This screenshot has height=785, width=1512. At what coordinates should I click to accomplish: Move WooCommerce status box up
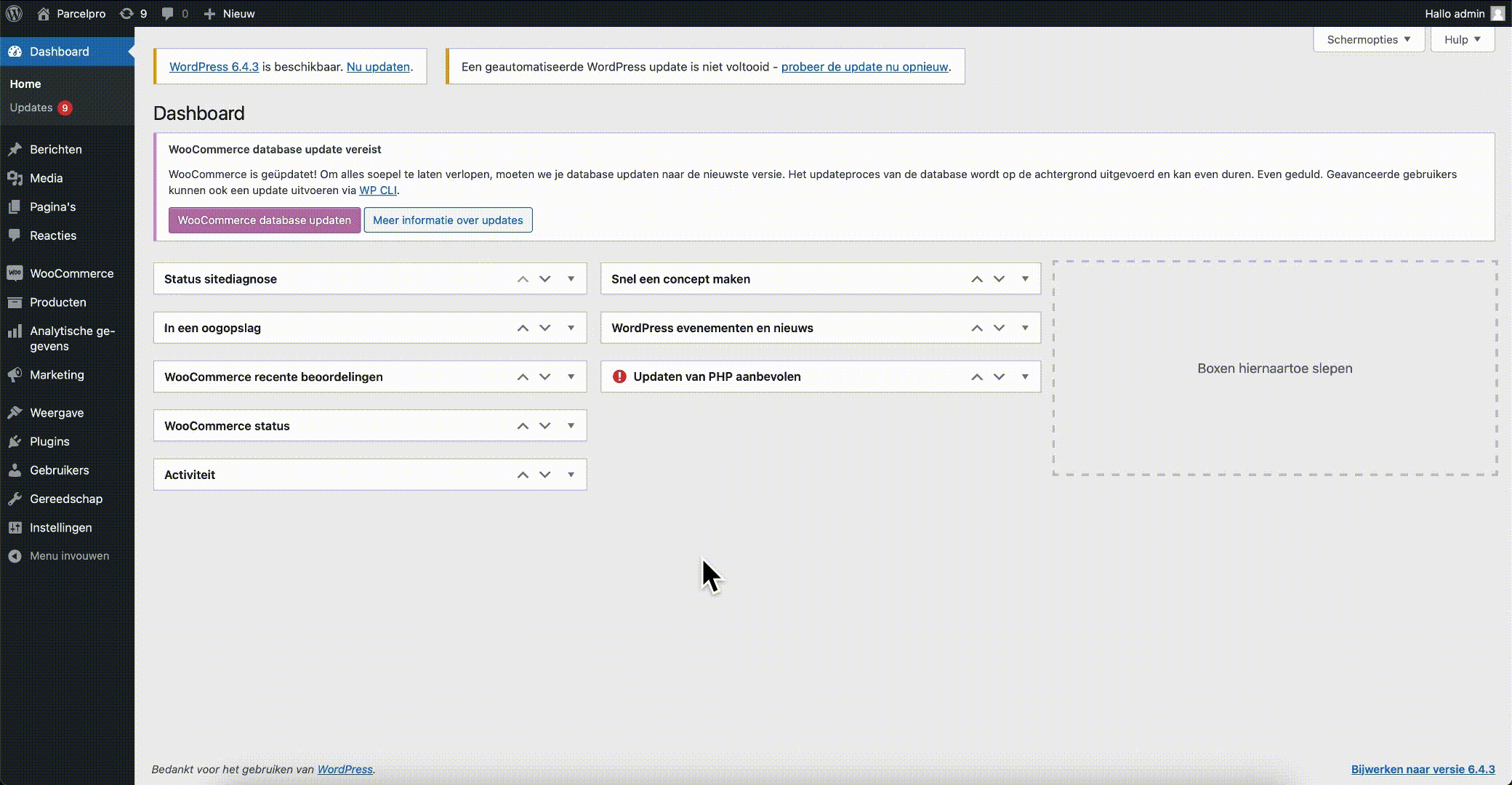click(x=523, y=426)
